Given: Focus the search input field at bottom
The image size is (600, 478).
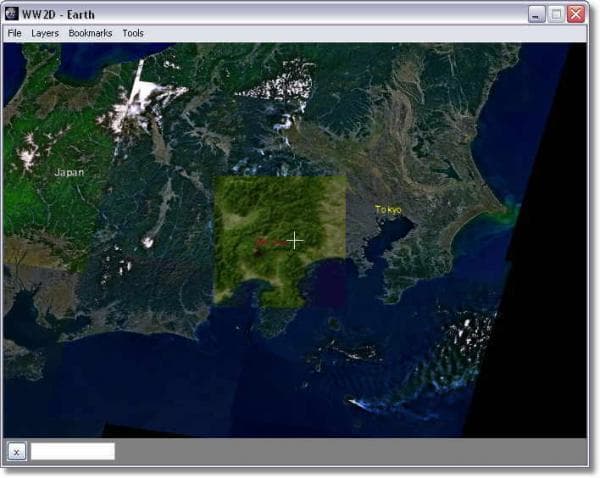Looking at the screenshot, I should [73, 452].
